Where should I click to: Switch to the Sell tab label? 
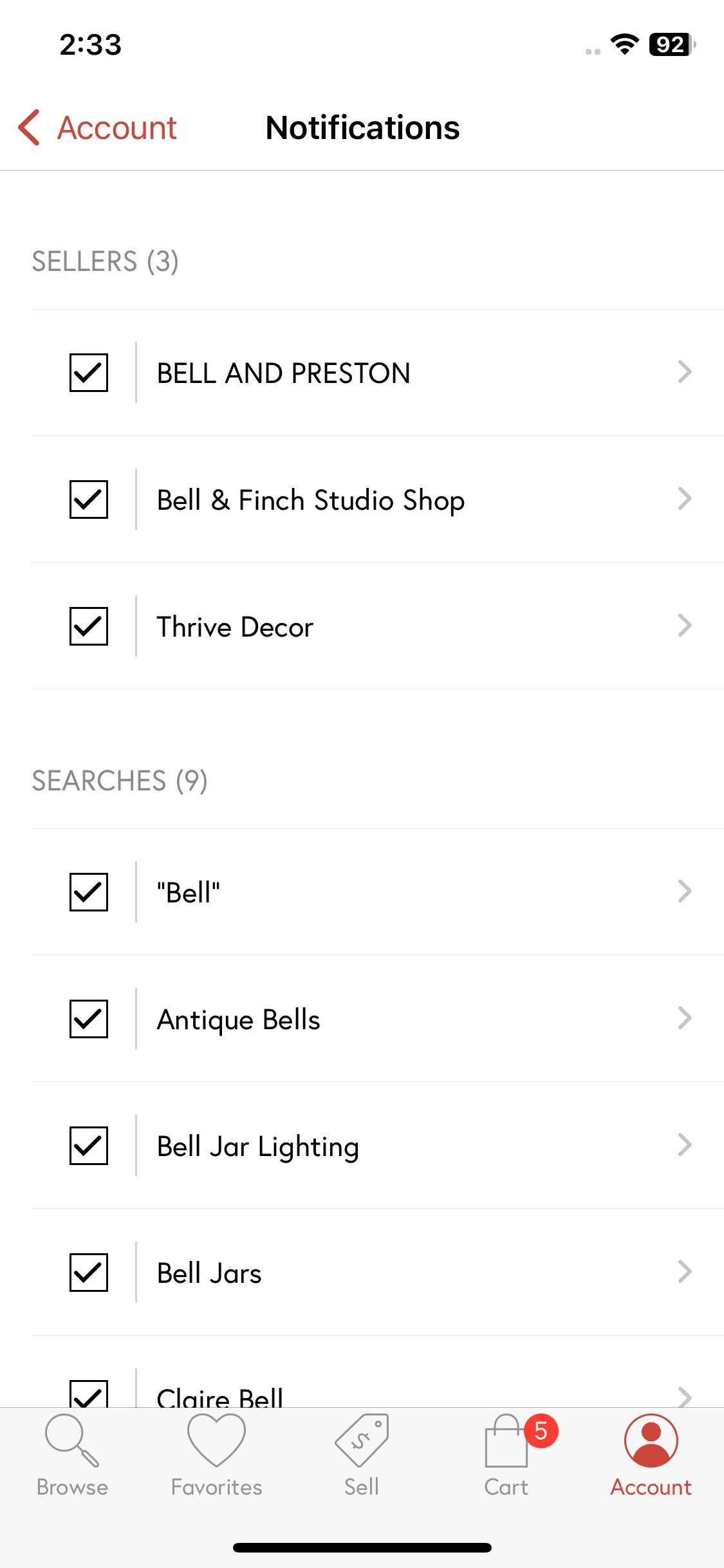(362, 1487)
